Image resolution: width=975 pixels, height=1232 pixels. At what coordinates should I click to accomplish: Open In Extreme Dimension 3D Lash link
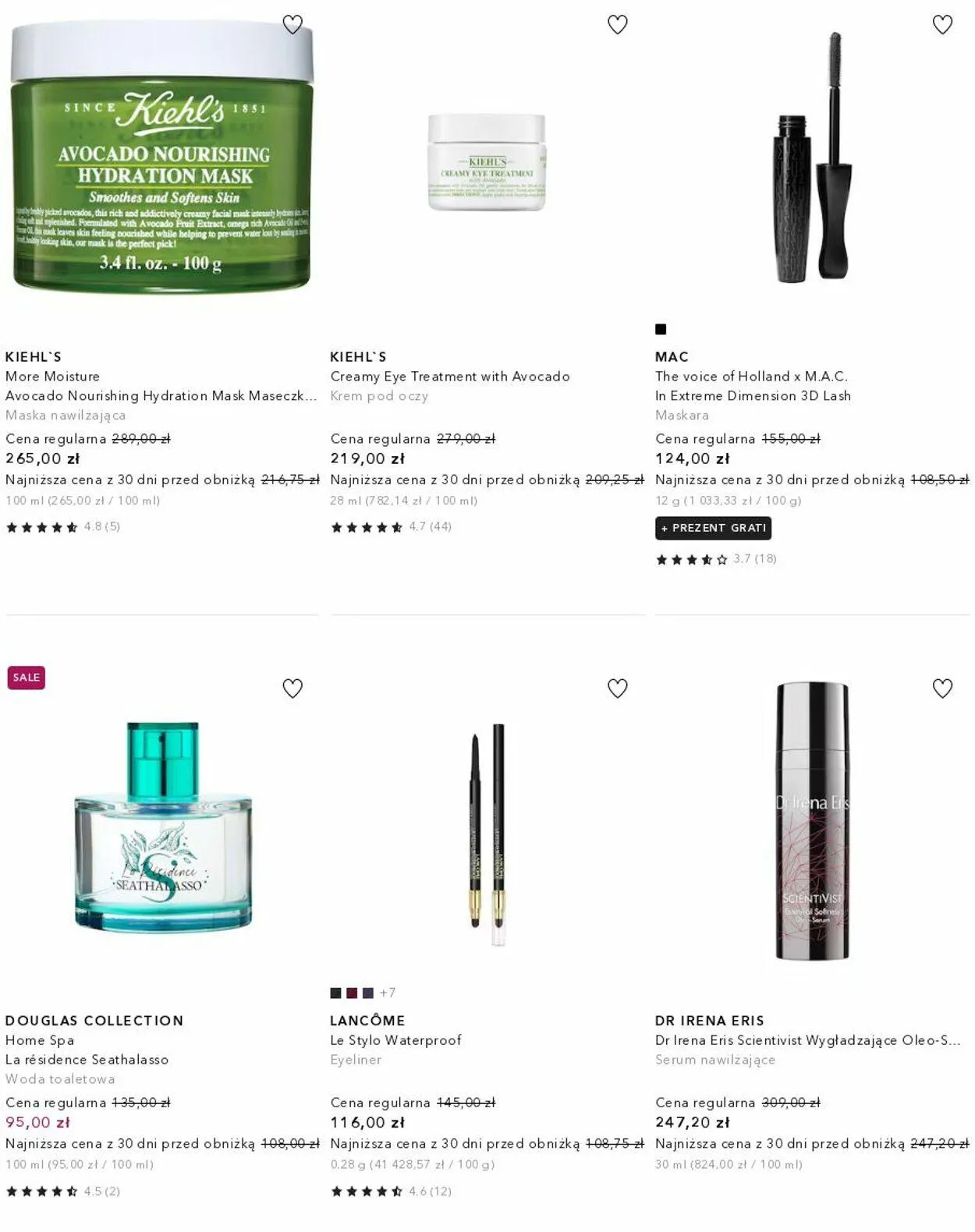pyautogui.click(x=753, y=396)
